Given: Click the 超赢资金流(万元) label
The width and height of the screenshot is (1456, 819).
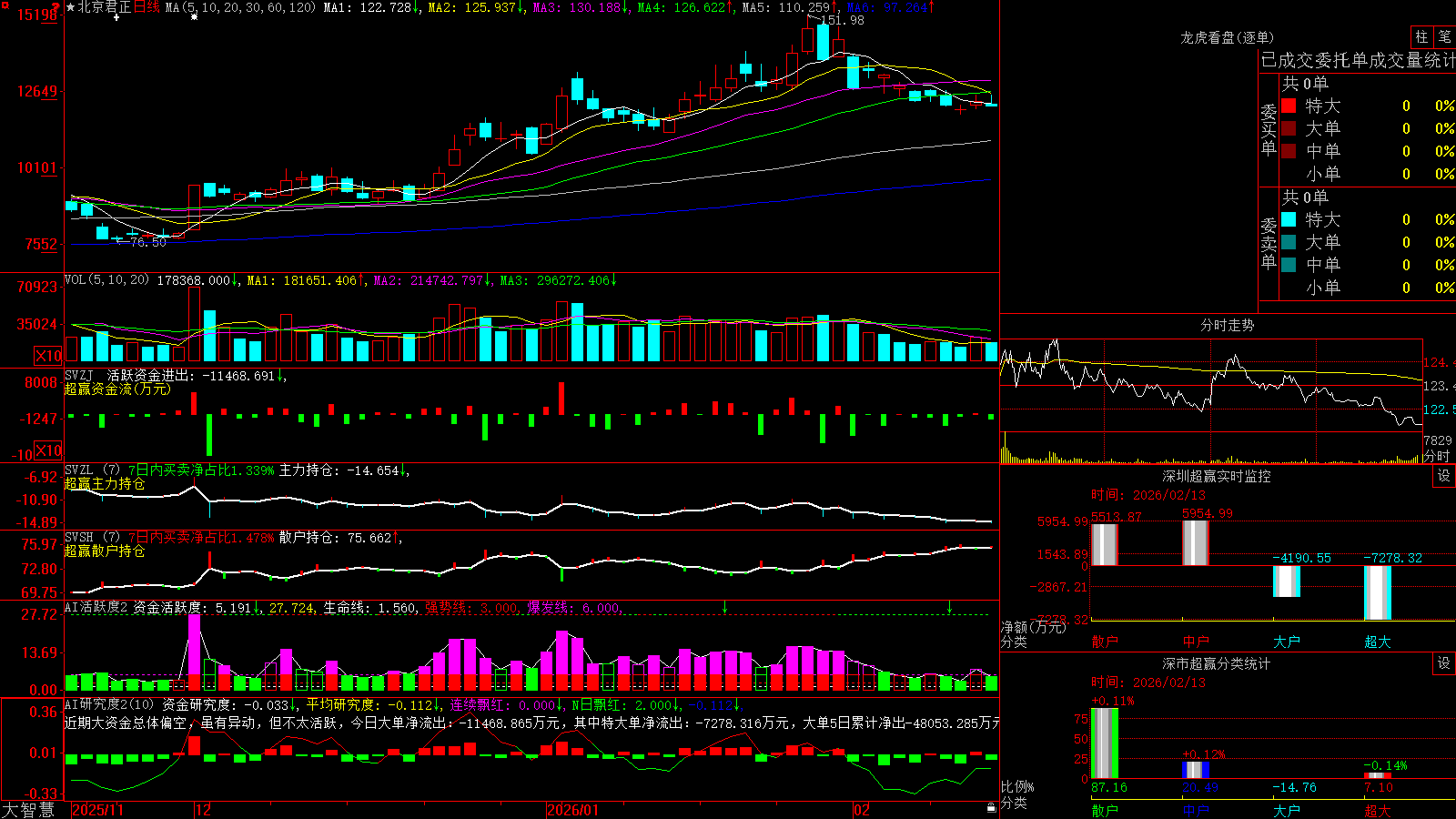Looking at the screenshot, I should point(117,389).
